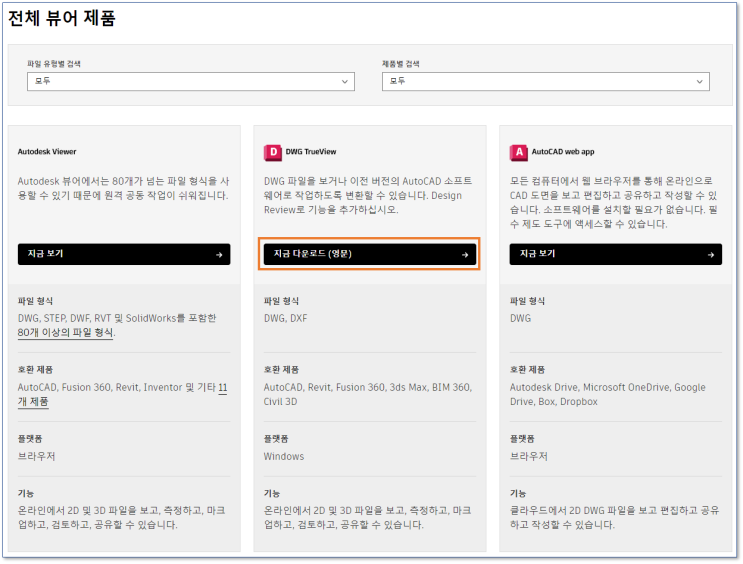This screenshot has height=564, width=743.
Task: Select the DWG TrueView title text
Action: click(x=311, y=152)
